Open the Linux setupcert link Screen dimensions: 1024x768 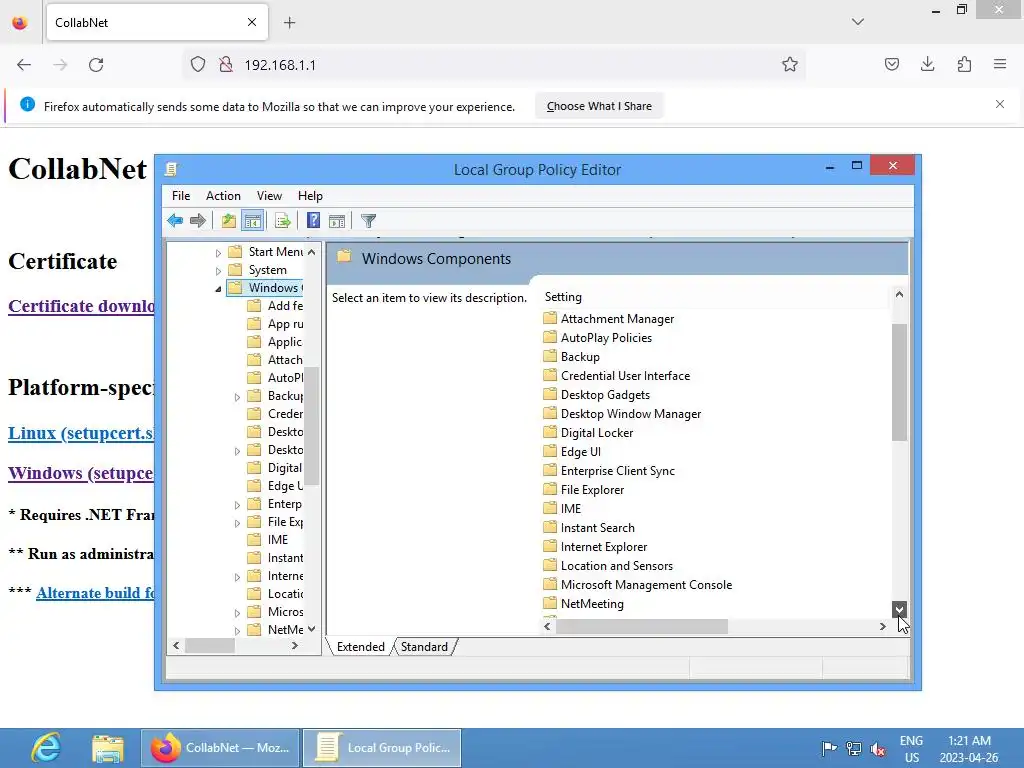point(81,433)
